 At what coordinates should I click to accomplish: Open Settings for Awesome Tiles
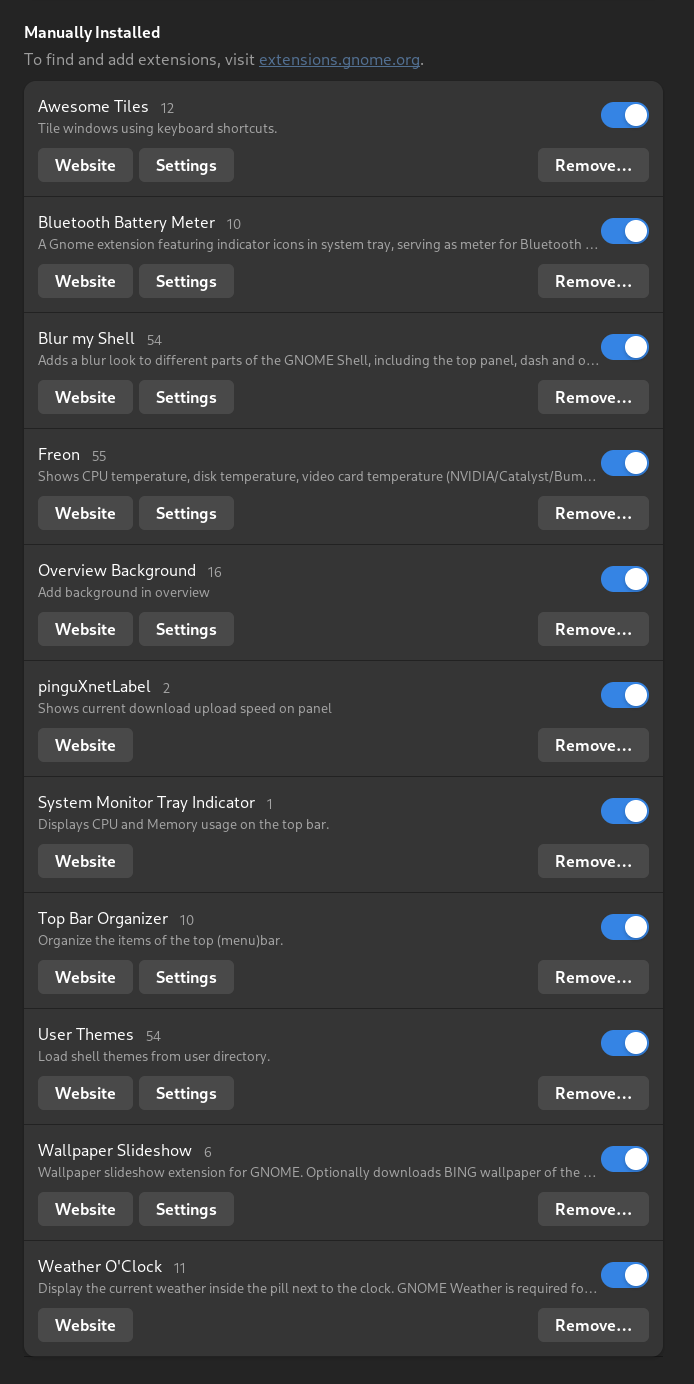(x=186, y=165)
